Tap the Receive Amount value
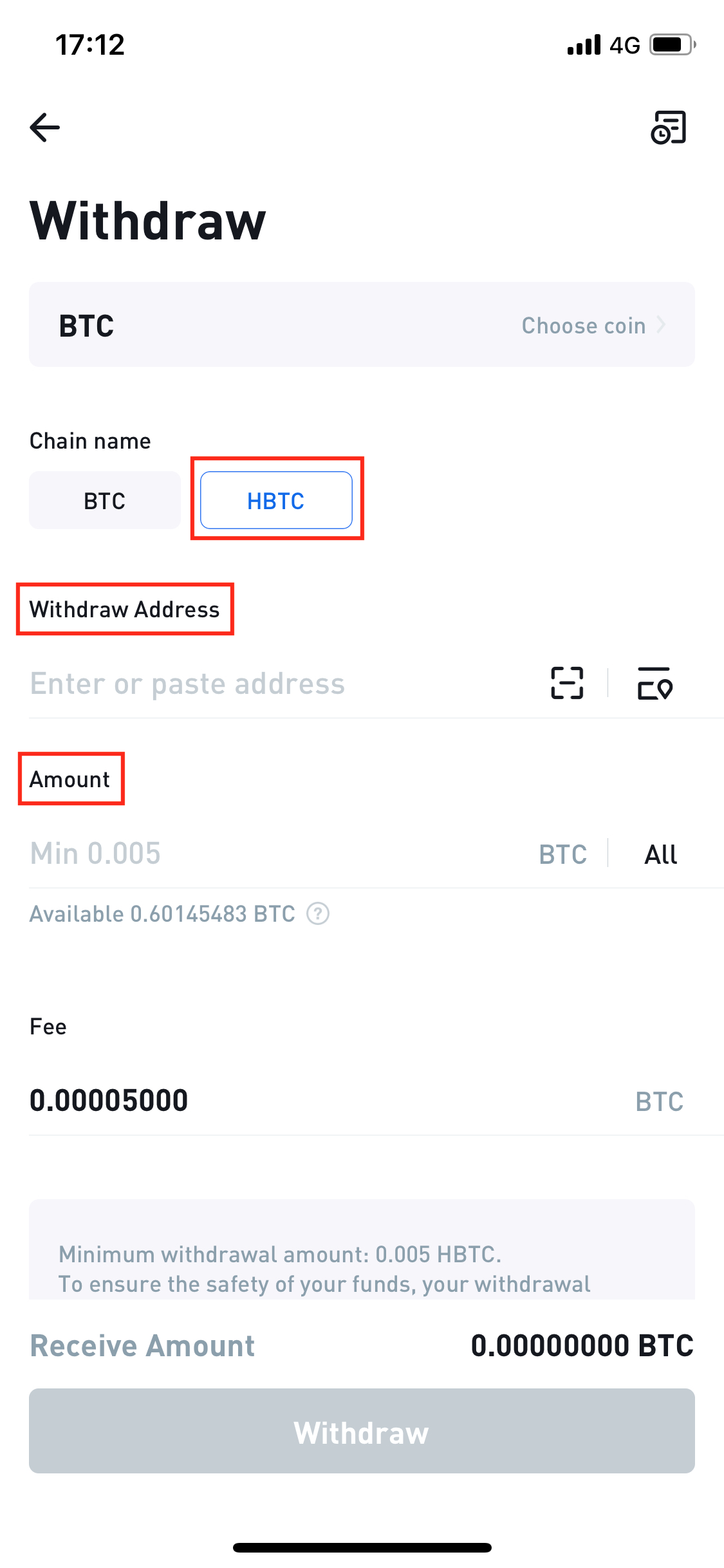The height and width of the screenshot is (1568, 724). point(582,1345)
